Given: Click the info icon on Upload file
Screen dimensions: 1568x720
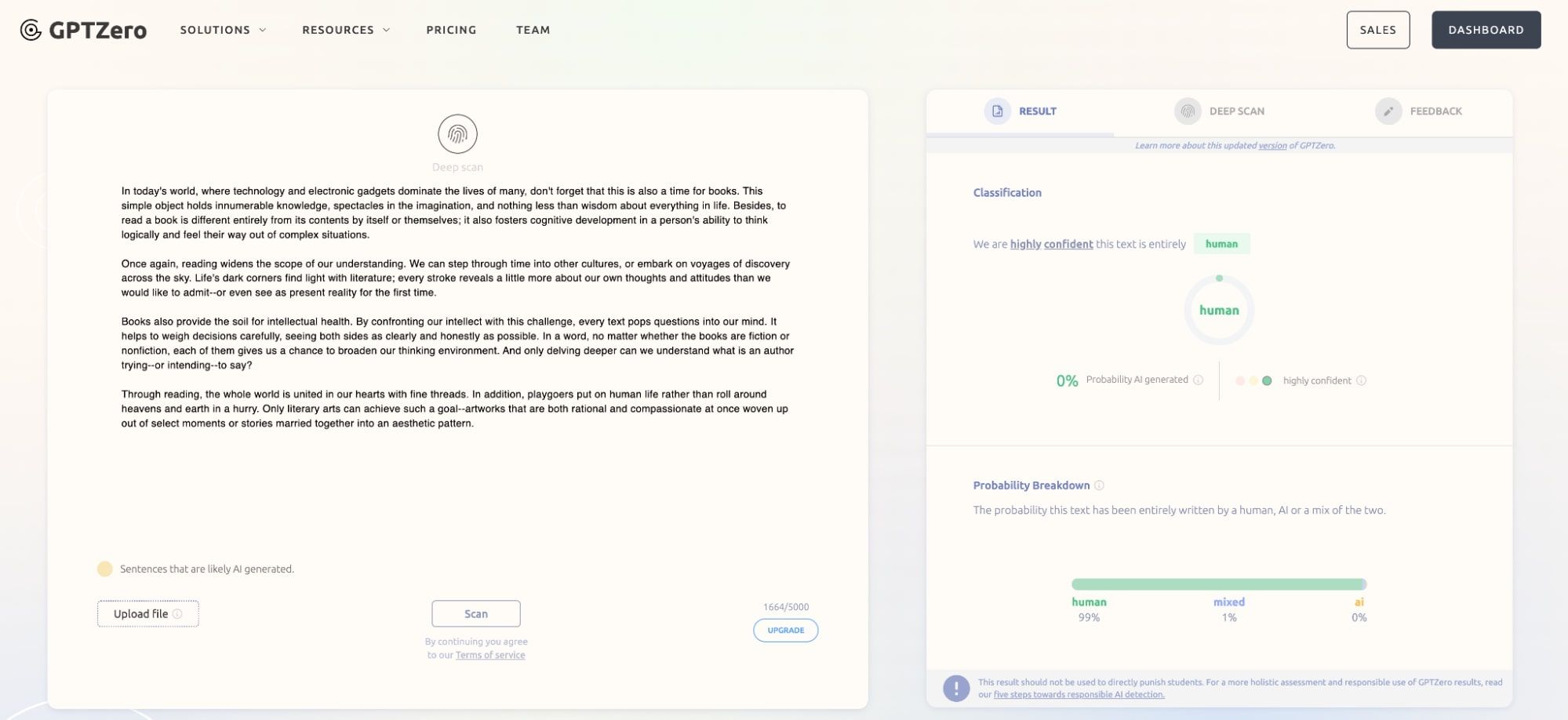Looking at the screenshot, I should coord(177,614).
